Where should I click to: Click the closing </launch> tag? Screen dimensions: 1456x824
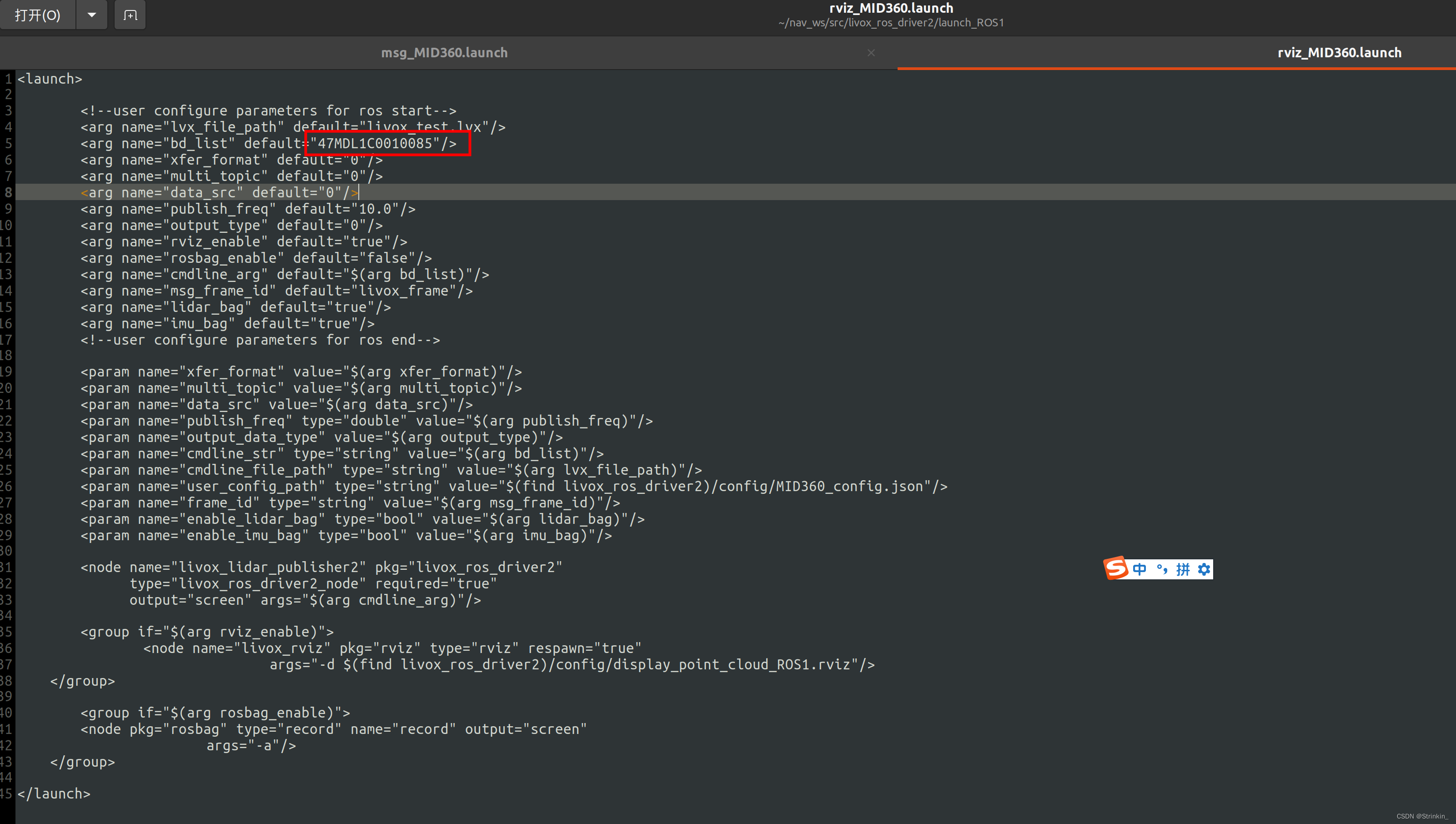[54, 794]
